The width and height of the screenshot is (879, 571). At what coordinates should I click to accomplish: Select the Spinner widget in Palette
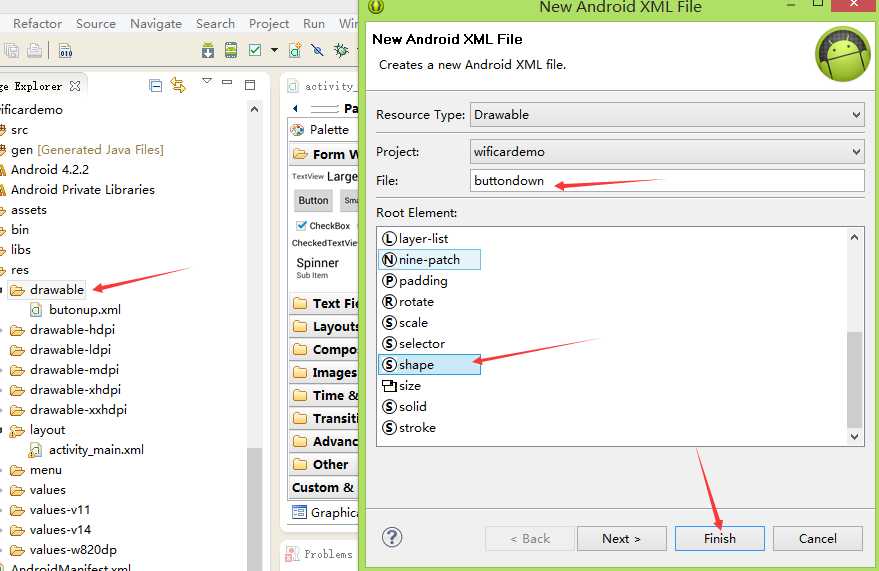pos(318,267)
